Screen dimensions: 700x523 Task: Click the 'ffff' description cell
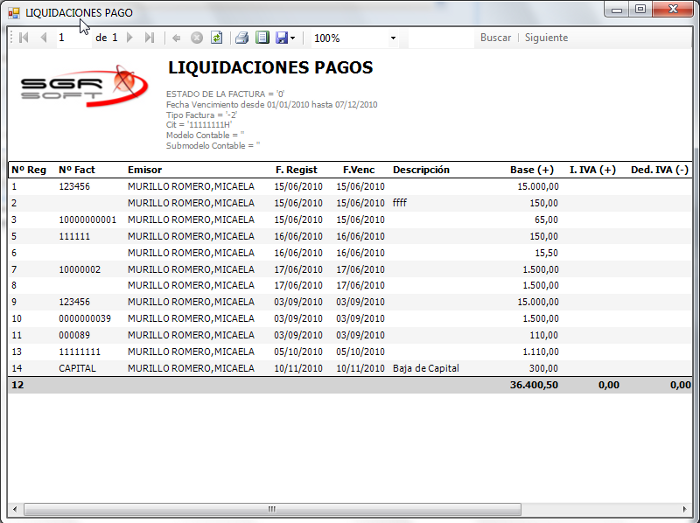click(x=400, y=203)
